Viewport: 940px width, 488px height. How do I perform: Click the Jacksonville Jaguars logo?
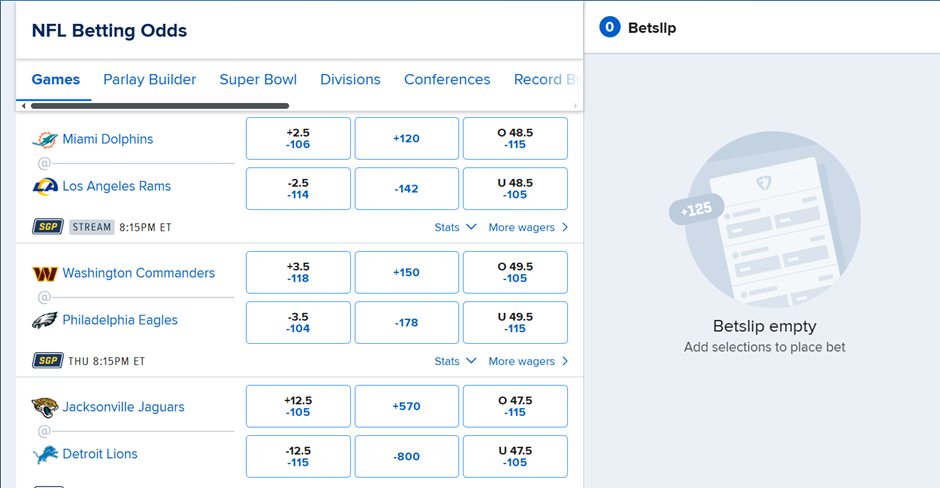pos(45,407)
